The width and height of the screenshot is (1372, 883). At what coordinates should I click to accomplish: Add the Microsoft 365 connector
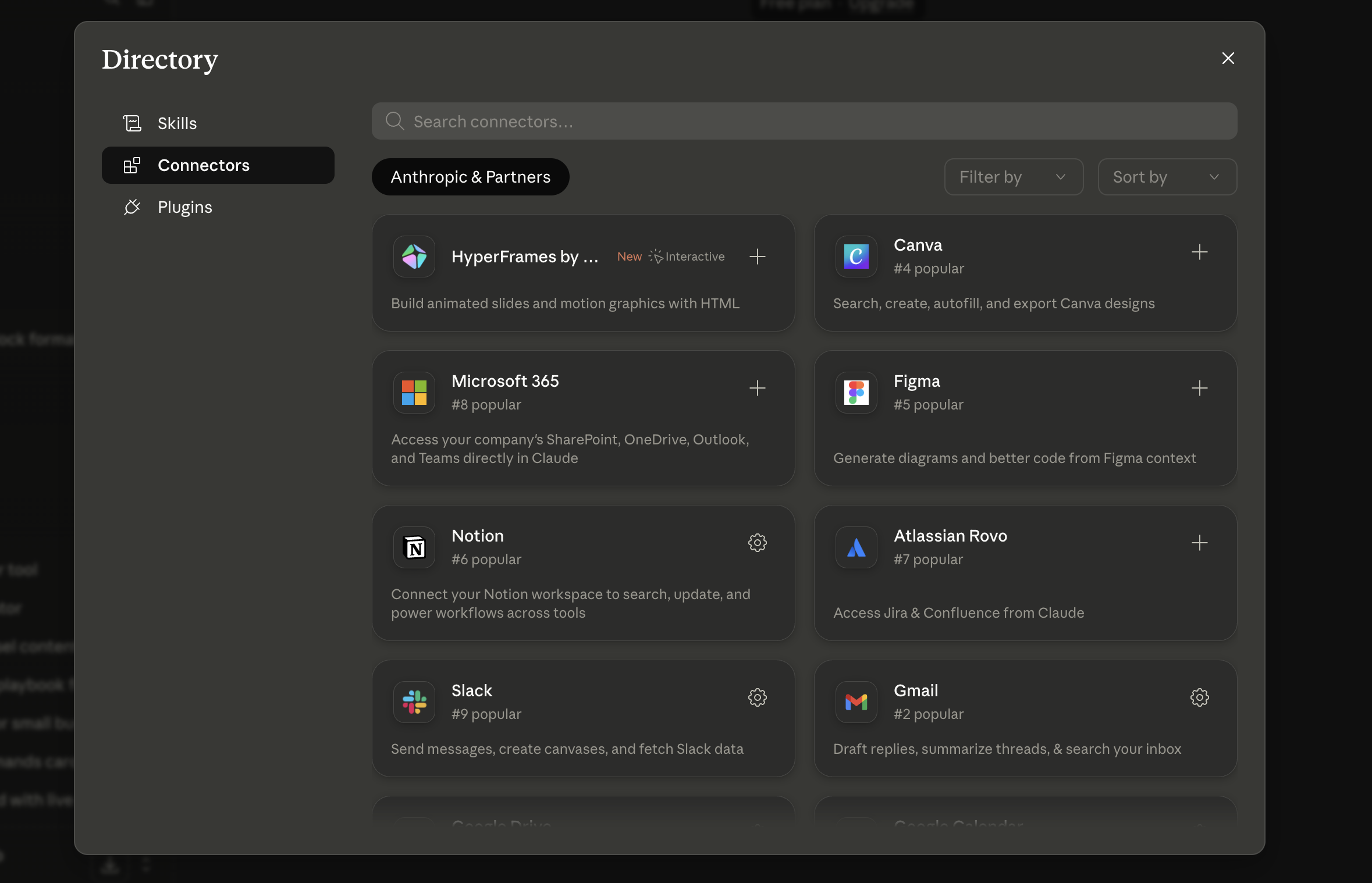(x=757, y=388)
